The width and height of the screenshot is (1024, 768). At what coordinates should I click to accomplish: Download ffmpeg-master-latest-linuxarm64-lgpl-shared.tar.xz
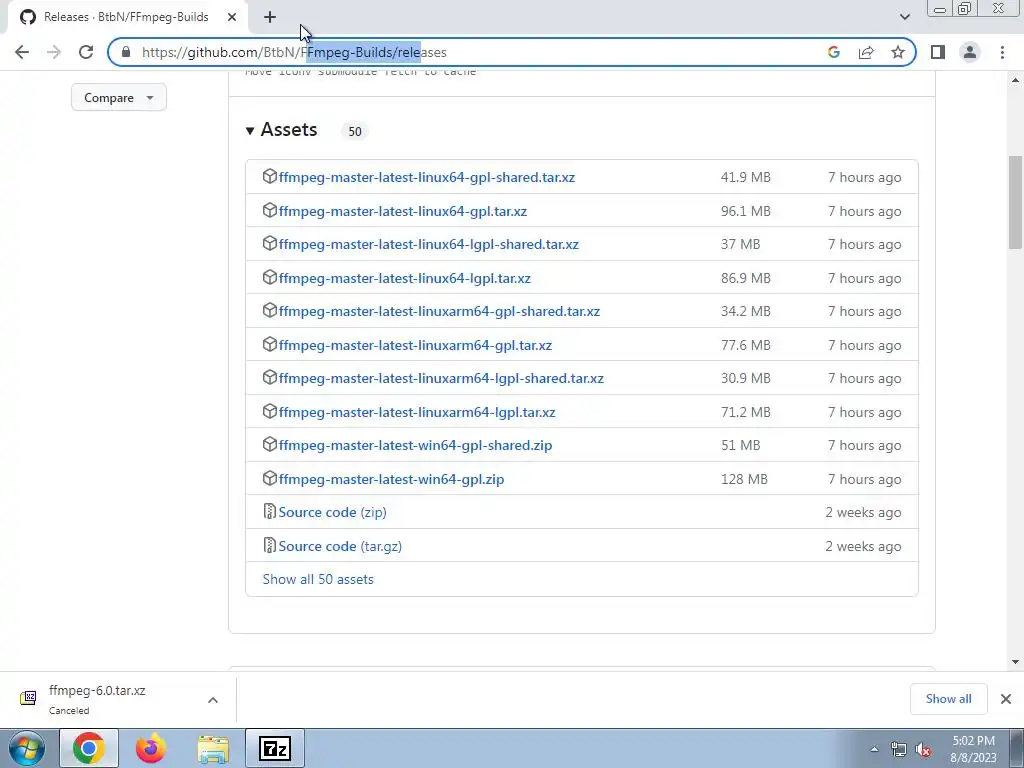pos(441,378)
